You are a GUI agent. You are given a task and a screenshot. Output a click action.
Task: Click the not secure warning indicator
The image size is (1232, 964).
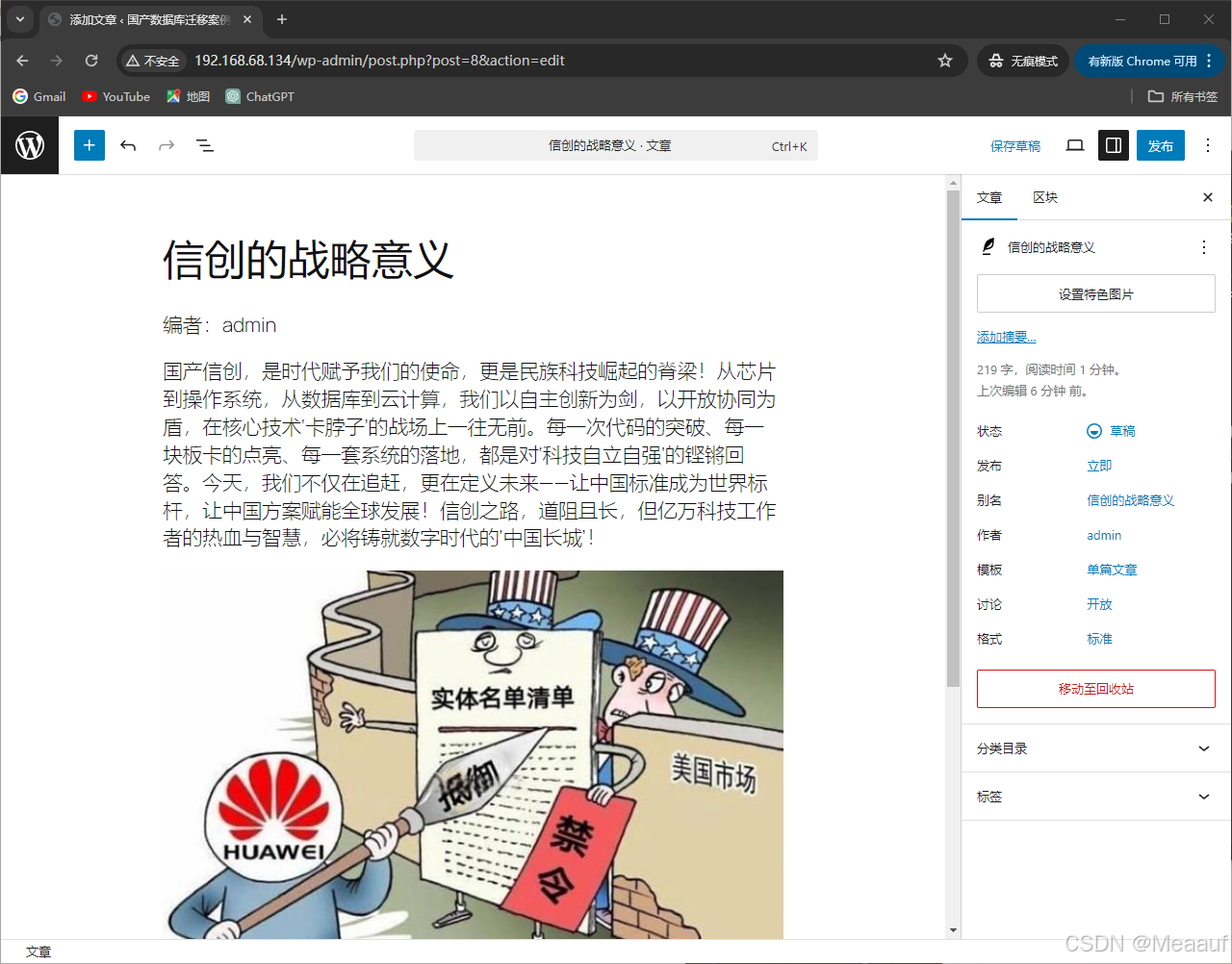point(153,61)
